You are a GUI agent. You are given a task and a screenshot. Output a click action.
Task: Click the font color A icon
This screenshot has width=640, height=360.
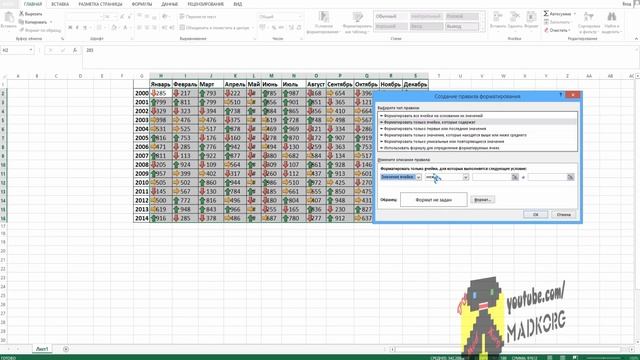pos(125,27)
